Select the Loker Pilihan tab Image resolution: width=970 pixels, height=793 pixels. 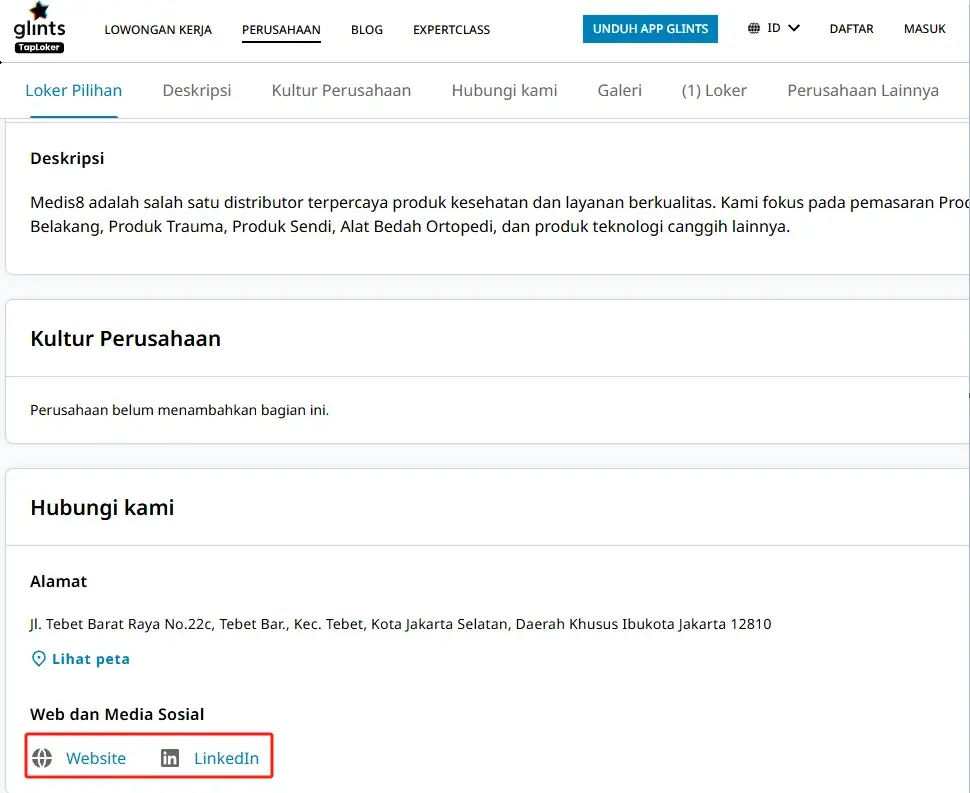click(74, 90)
